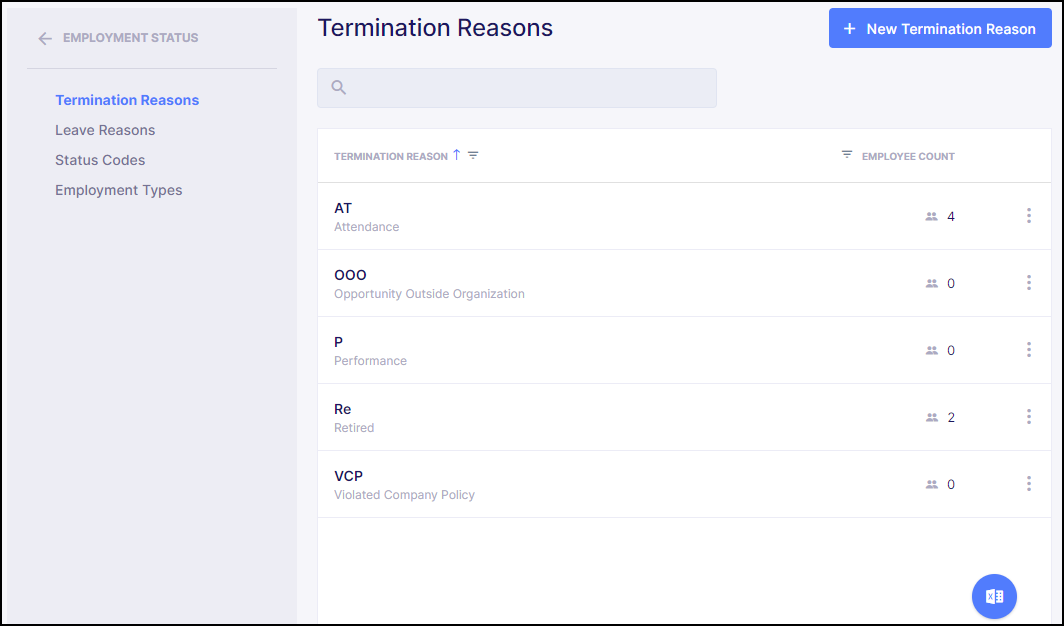Click New Termination Reason button
This screenshot has width=1064, height=626.
[x=939, y=29]
